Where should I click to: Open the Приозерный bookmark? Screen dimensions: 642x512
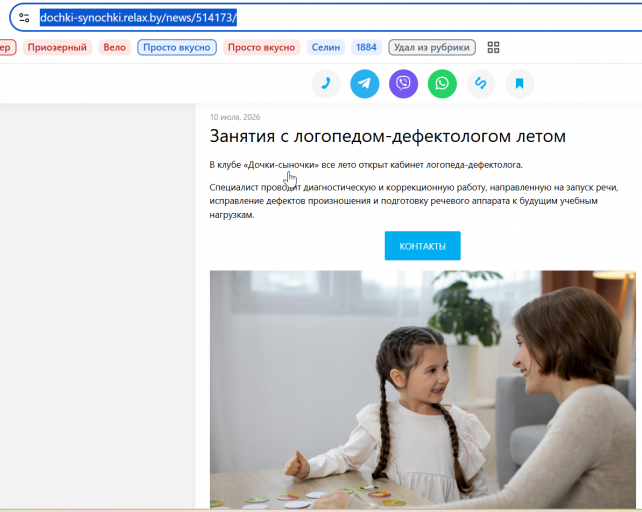[x=57, y=48]
